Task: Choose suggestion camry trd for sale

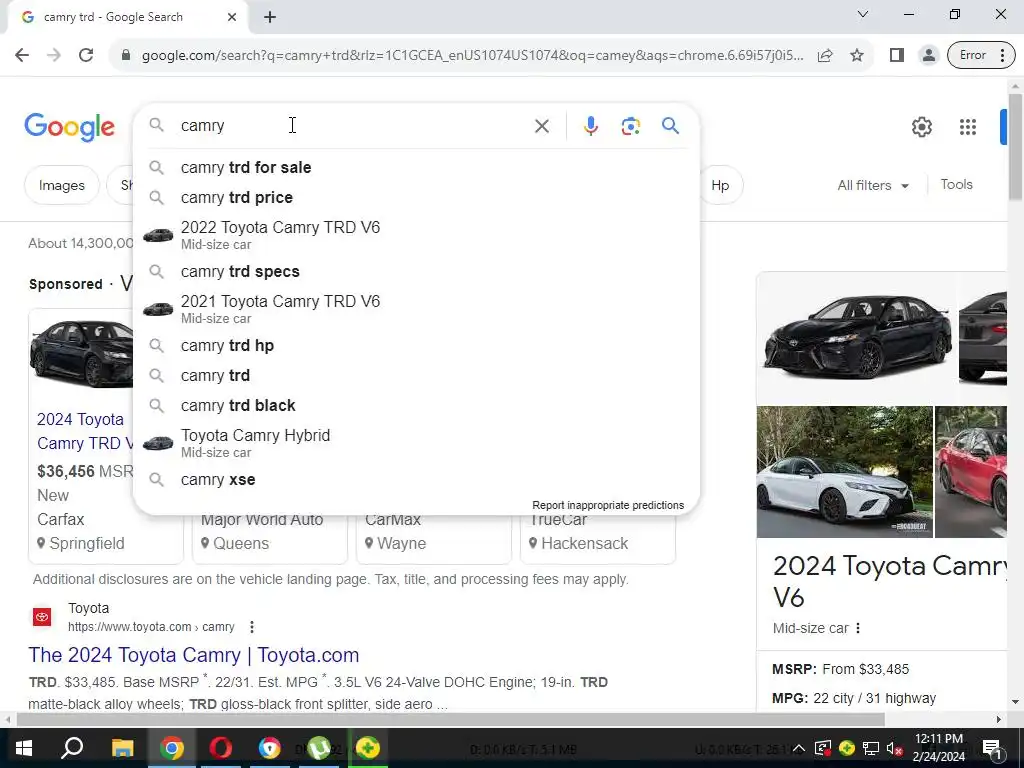Action: [416, 168]
